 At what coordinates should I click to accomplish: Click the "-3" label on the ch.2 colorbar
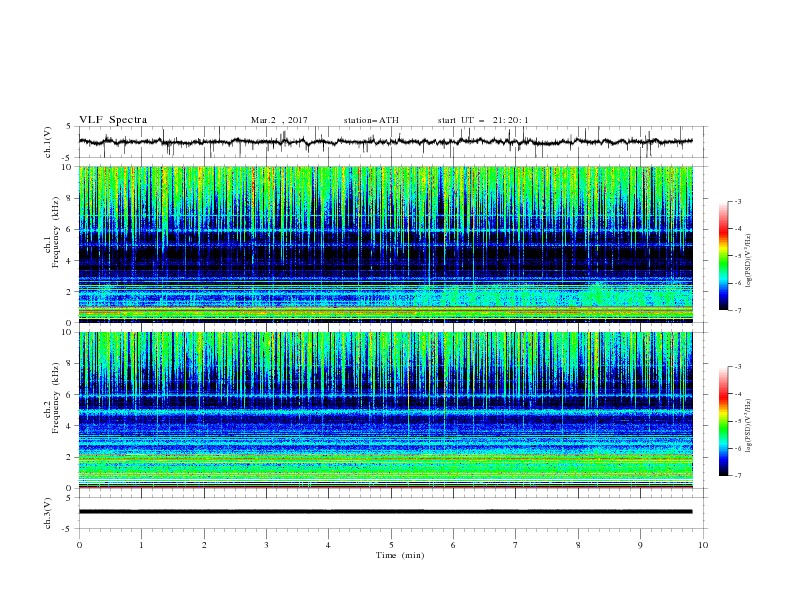[737, 367]
